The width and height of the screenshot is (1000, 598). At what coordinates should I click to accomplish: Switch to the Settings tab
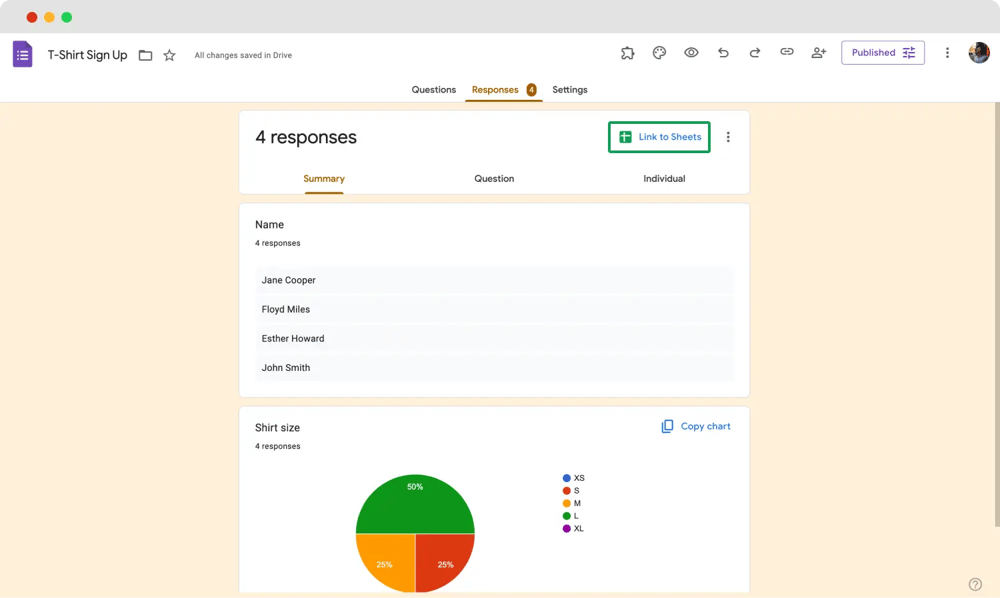coord(570,90)
